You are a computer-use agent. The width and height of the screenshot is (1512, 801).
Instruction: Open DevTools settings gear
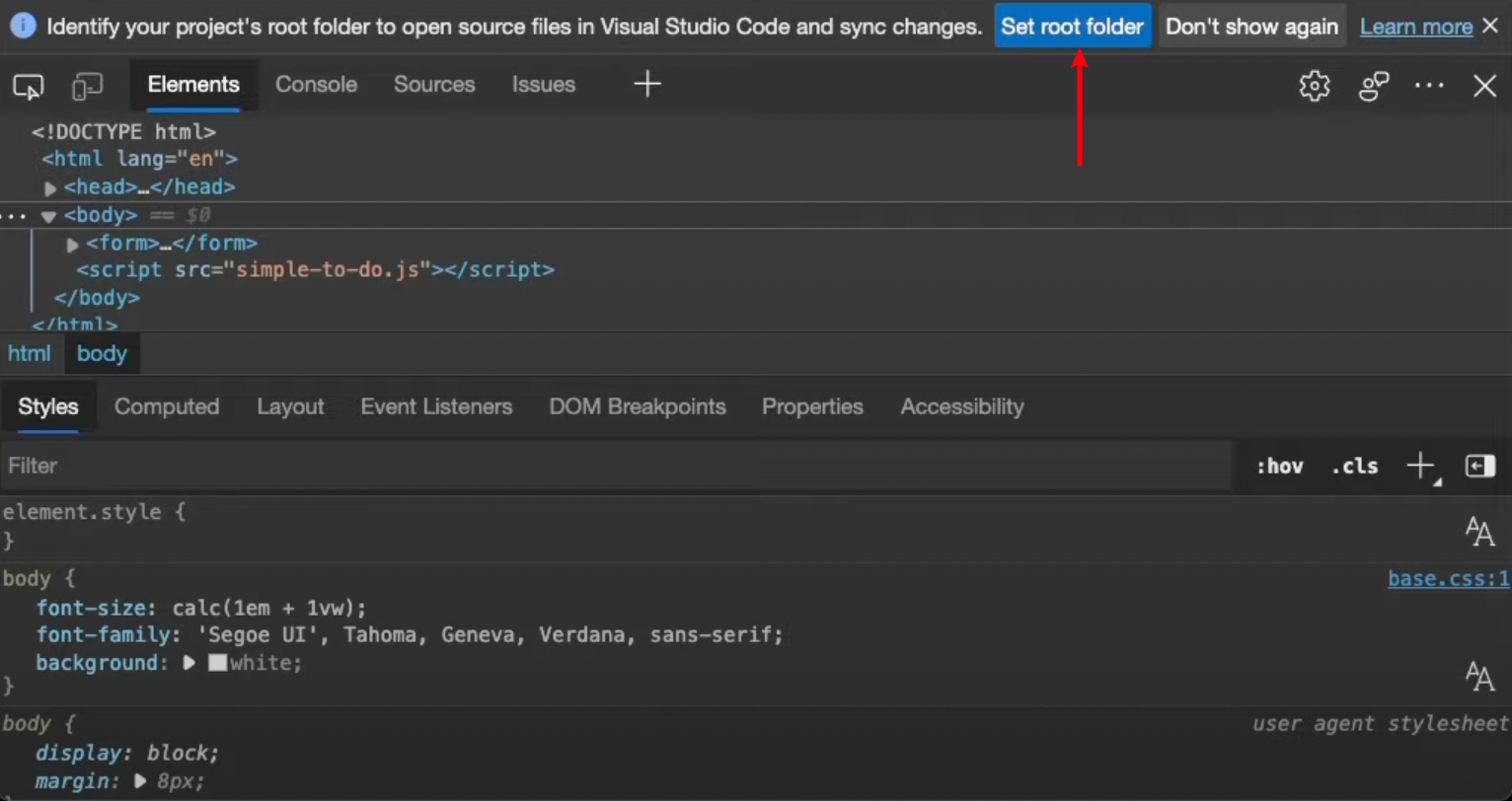coord(1315,86)
